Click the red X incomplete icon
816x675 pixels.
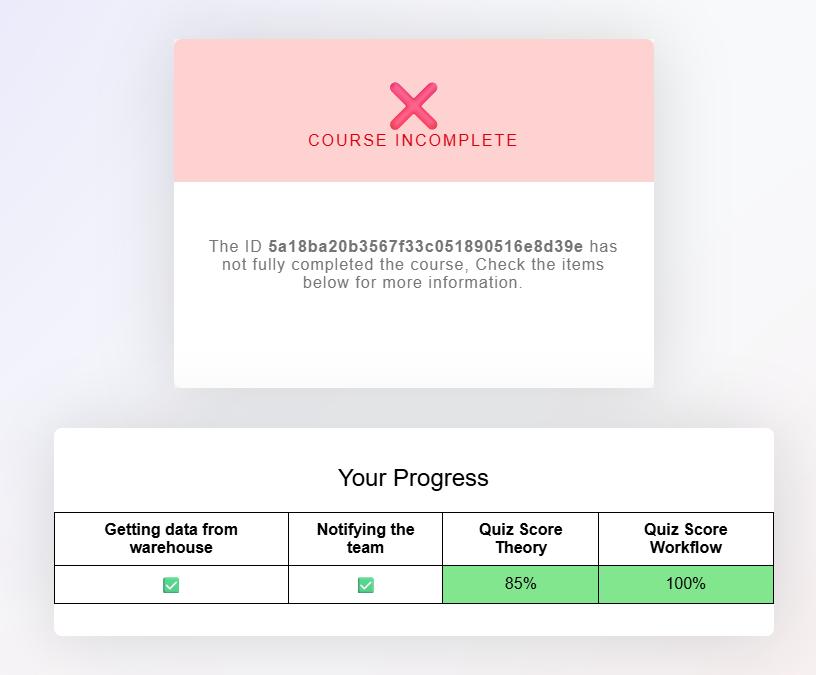coord(414,106)
